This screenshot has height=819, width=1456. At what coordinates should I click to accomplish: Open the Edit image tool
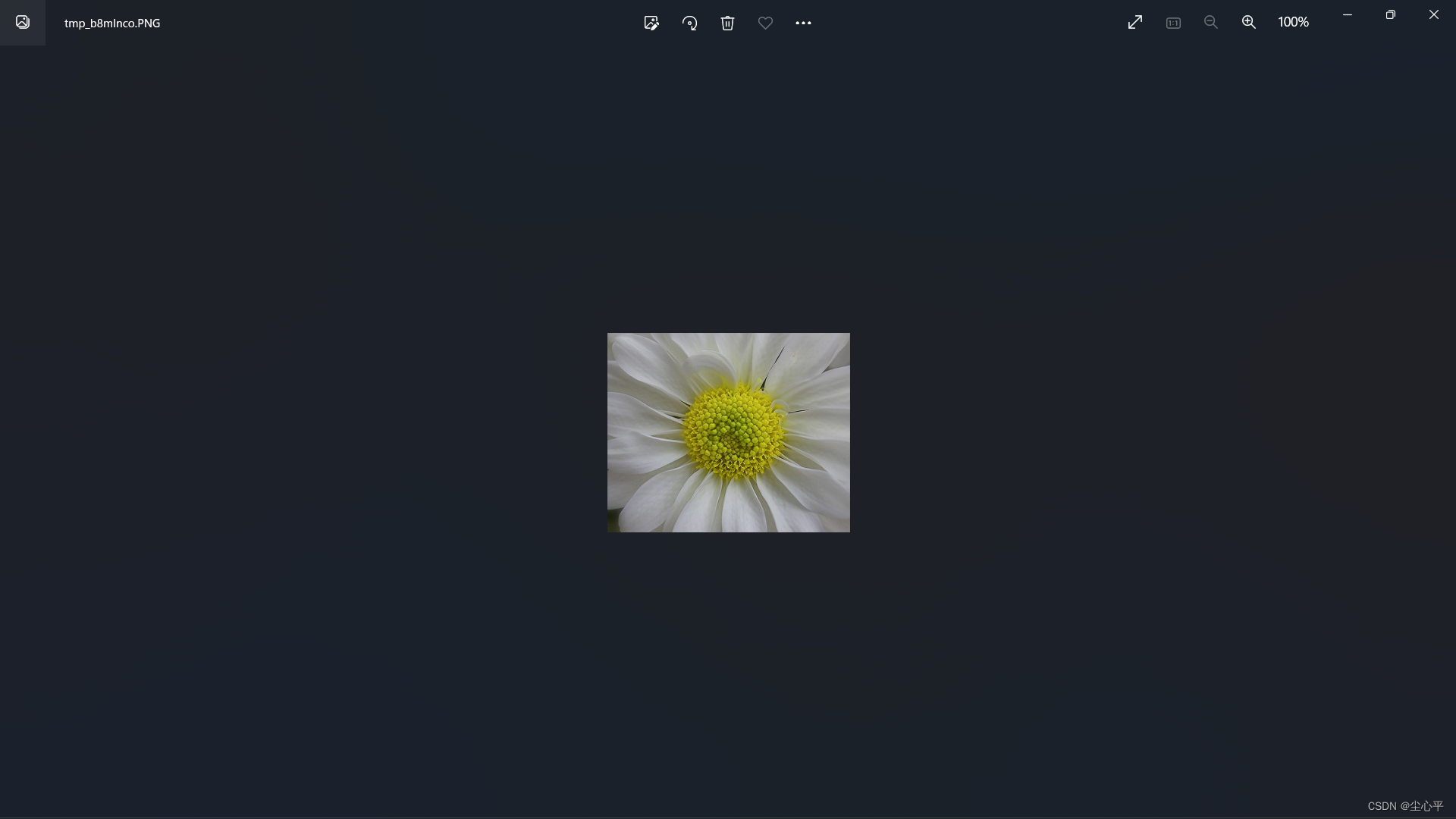pyautogui.click(x=651, y=23)
